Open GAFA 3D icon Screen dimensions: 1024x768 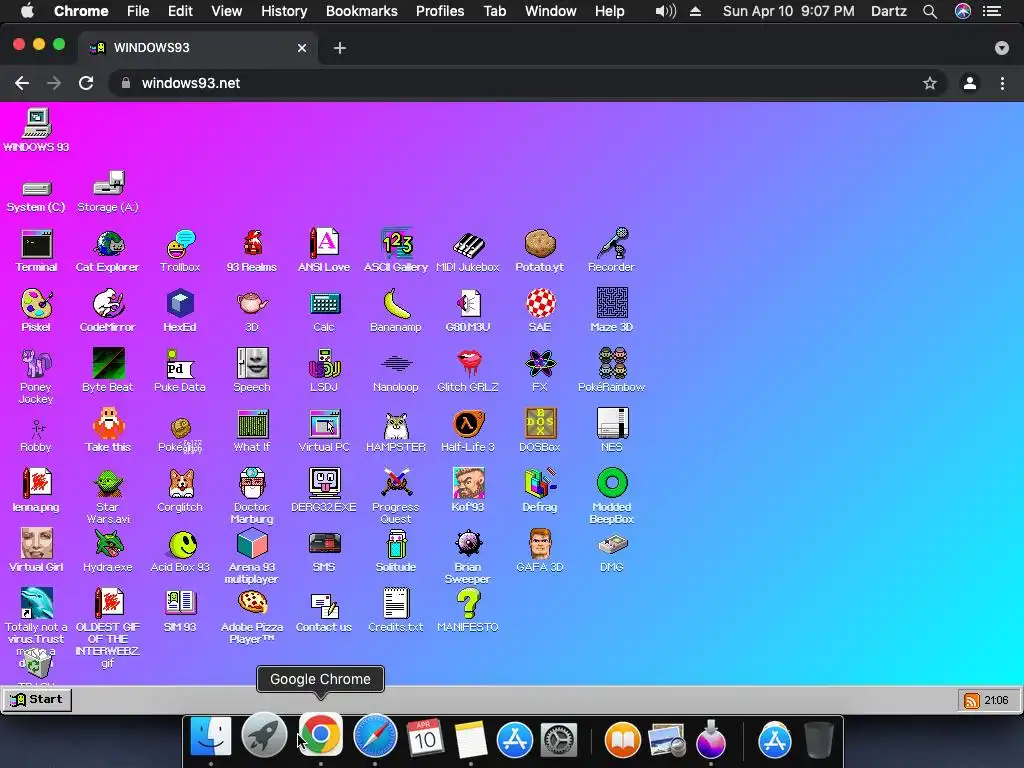pyautogui.click(x=539, y=545)
